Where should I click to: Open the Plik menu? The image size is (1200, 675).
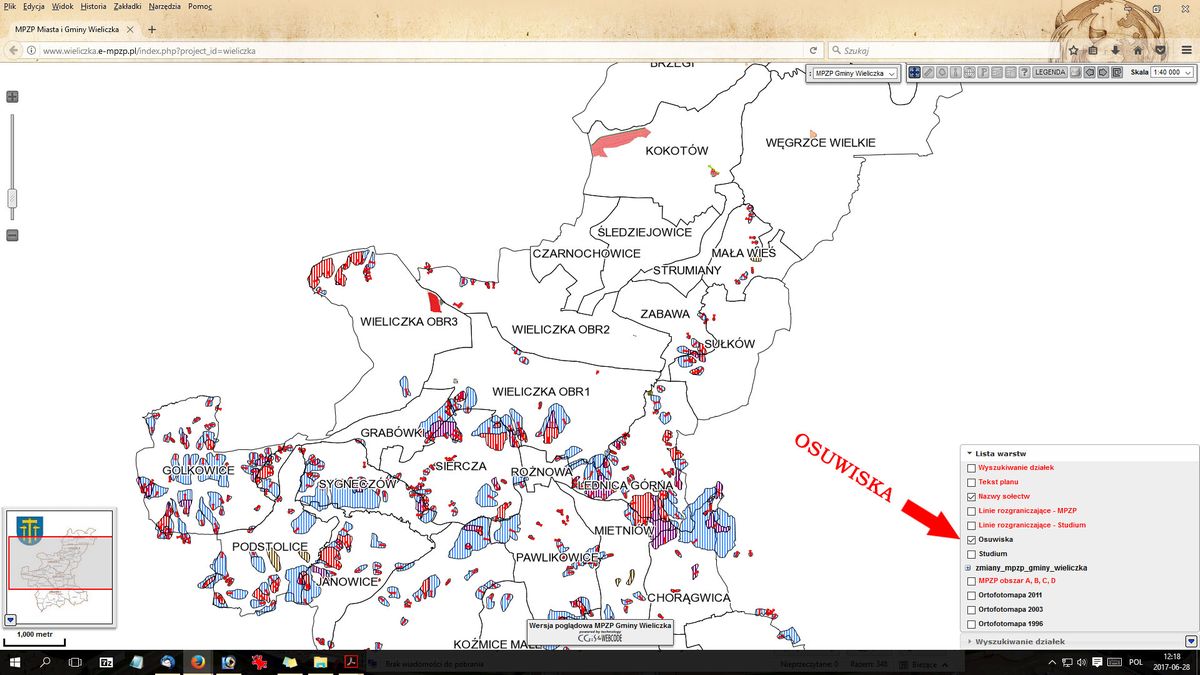pyautogui.click(x=10, y=6)
